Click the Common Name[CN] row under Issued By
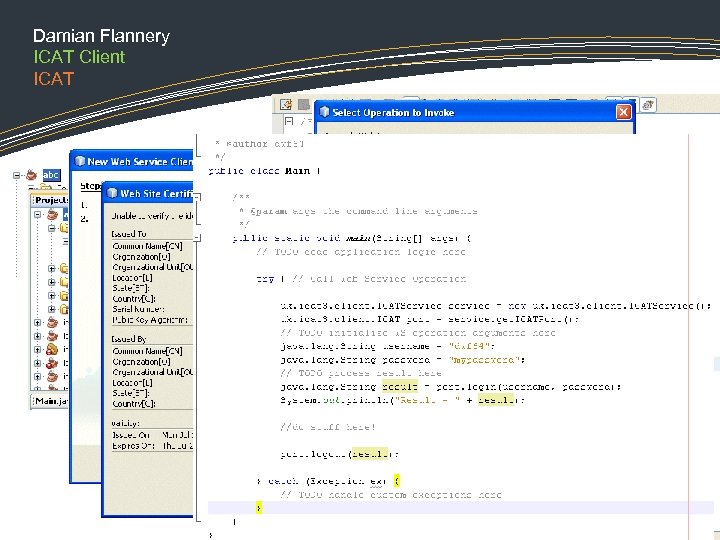Image resolution: width=720 pixels, height=540 pixels. coord(147,351)
